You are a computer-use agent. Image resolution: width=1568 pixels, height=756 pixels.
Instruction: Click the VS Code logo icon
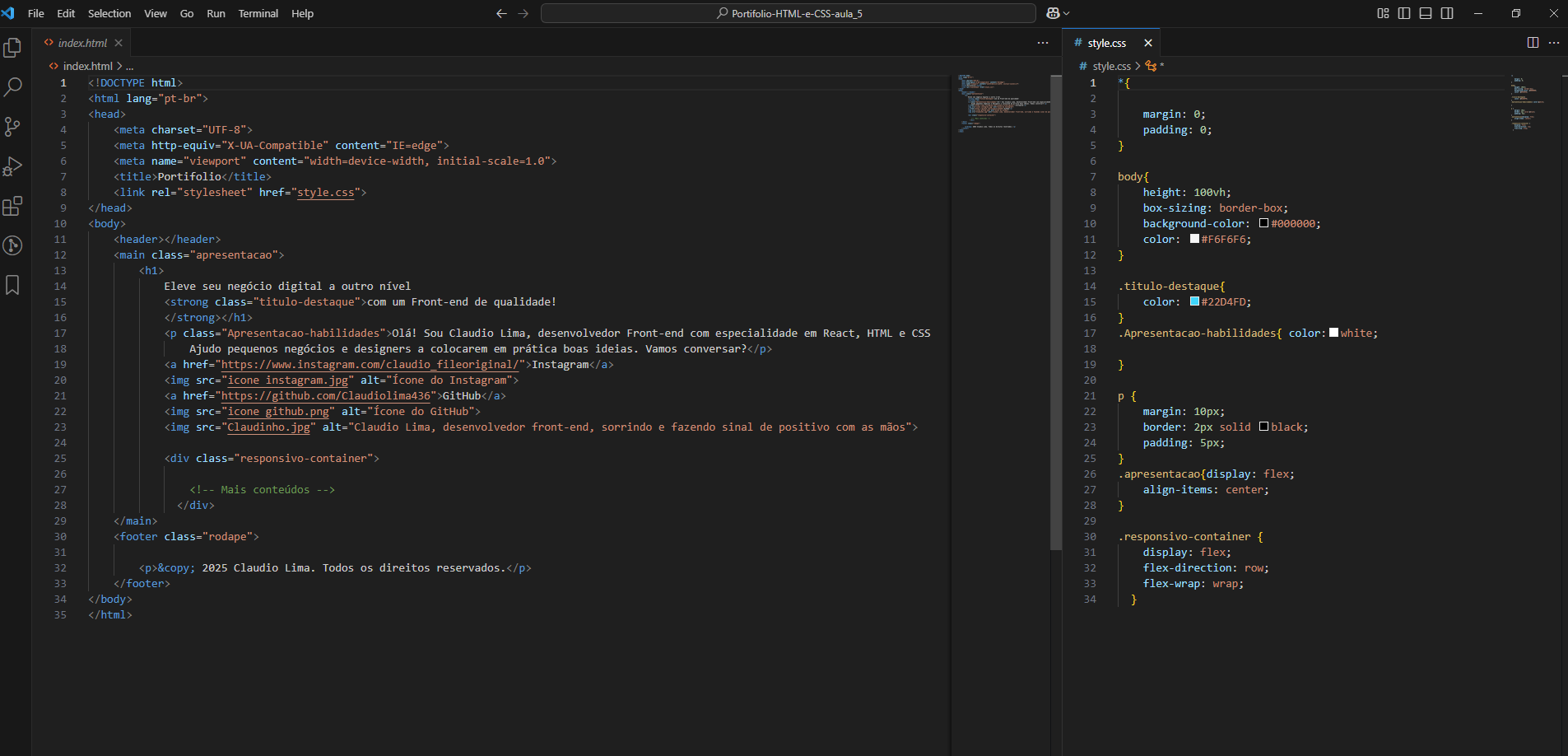(x=8, y=13)
